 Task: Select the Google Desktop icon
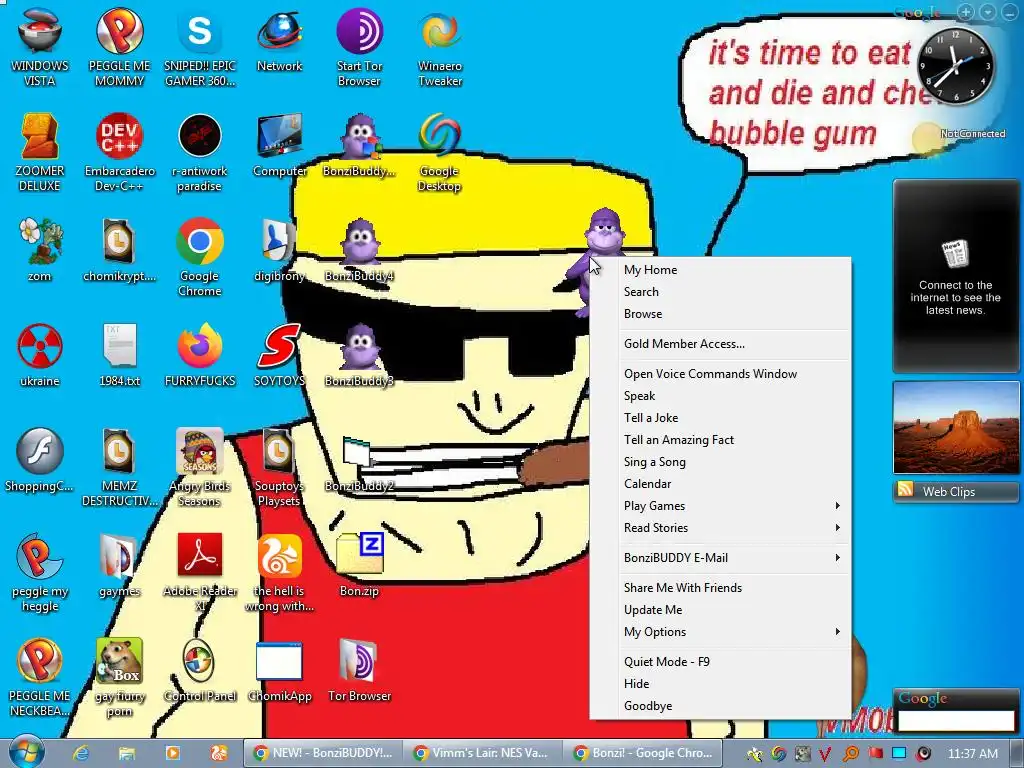pyautogui.click(x=440, y=152)
